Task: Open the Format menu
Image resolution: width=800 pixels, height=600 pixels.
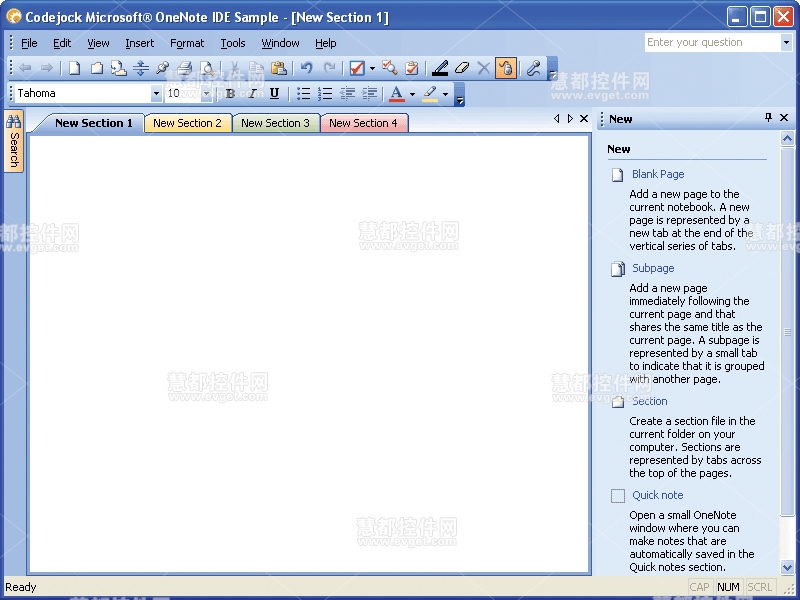Action: click(x=187, y=43)
